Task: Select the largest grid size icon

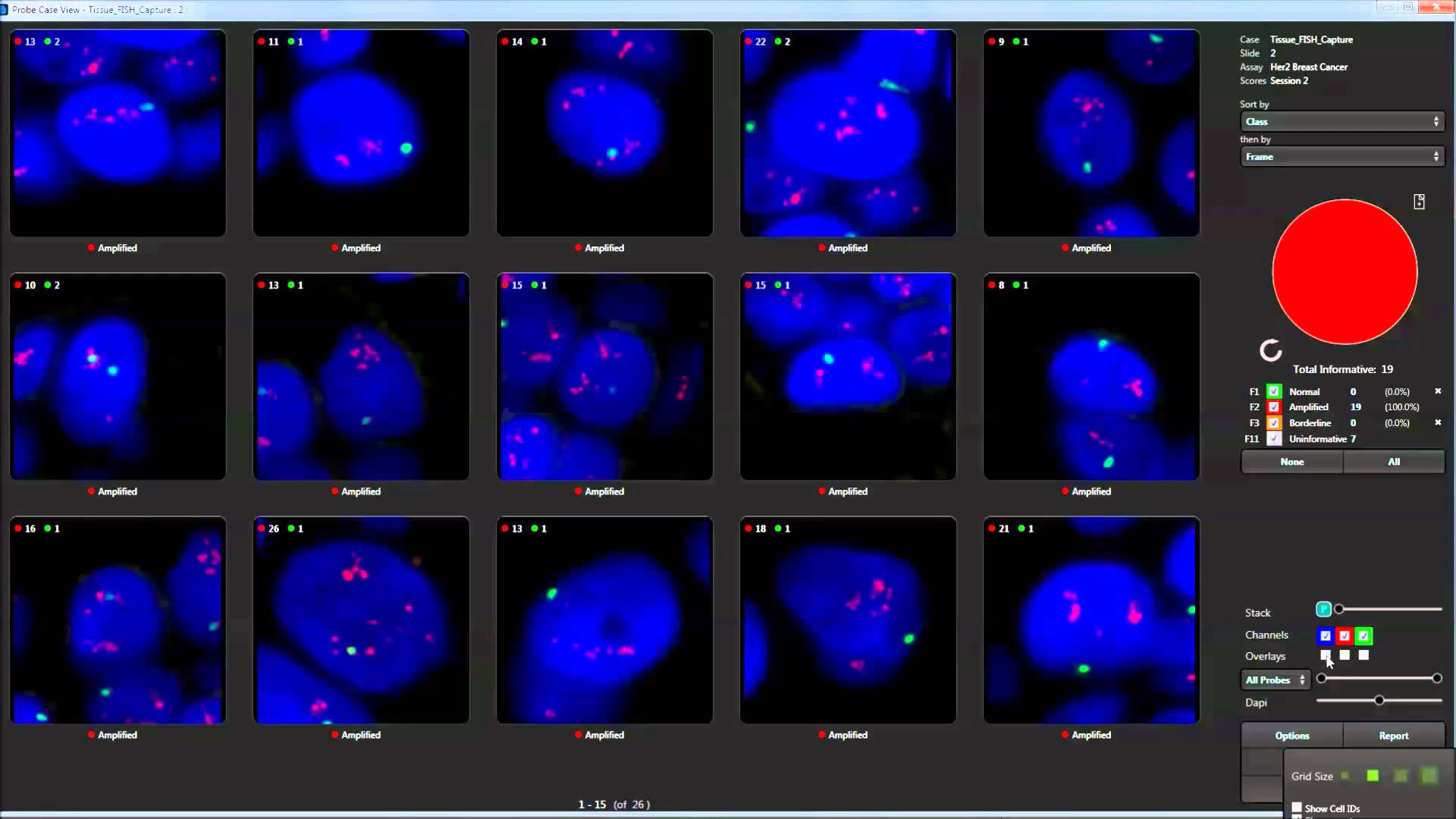Action: tap(1429, 776)
